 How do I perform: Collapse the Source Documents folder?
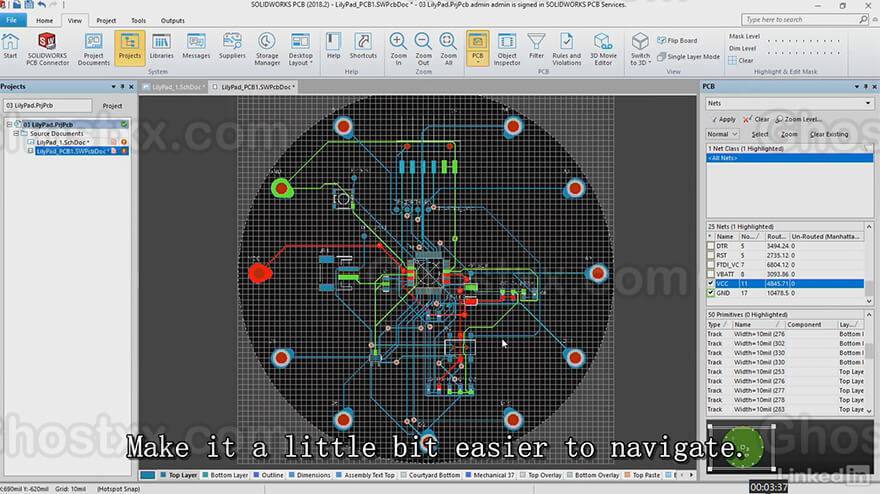pyautogui.click(x=16, y=134)
